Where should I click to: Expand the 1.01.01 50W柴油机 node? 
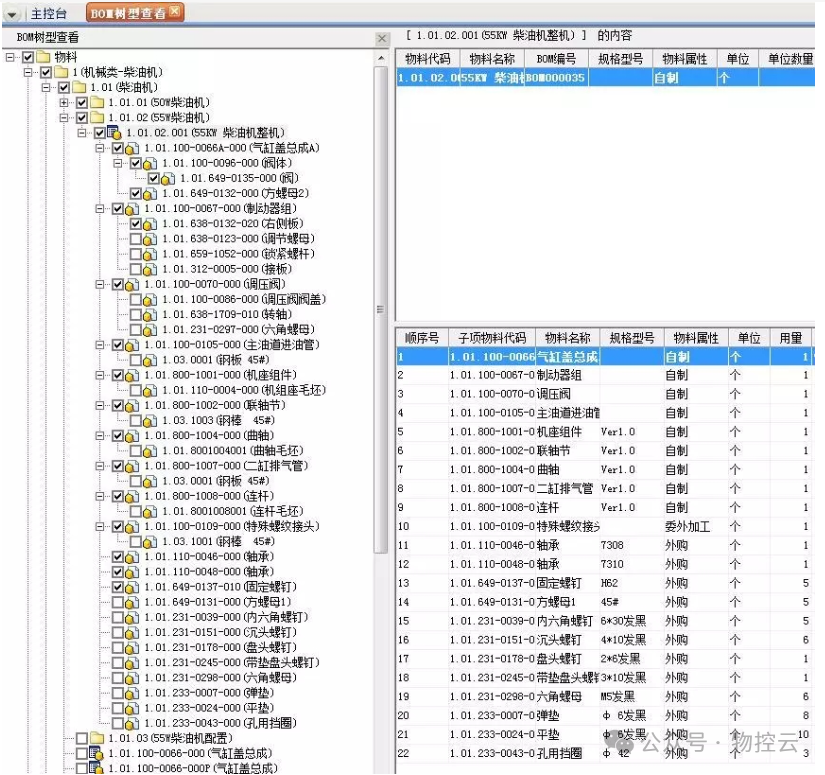pyautogui.click(x=65, y=102)
